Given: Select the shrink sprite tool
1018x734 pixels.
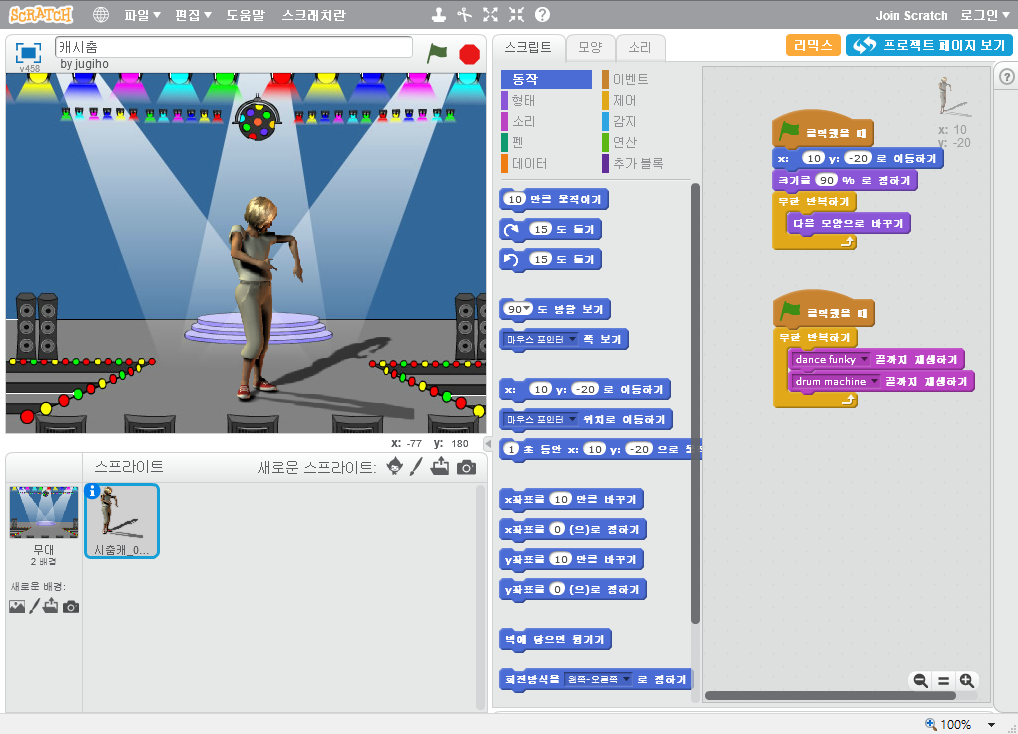Looking at the screenshot, I should [516, 15].
